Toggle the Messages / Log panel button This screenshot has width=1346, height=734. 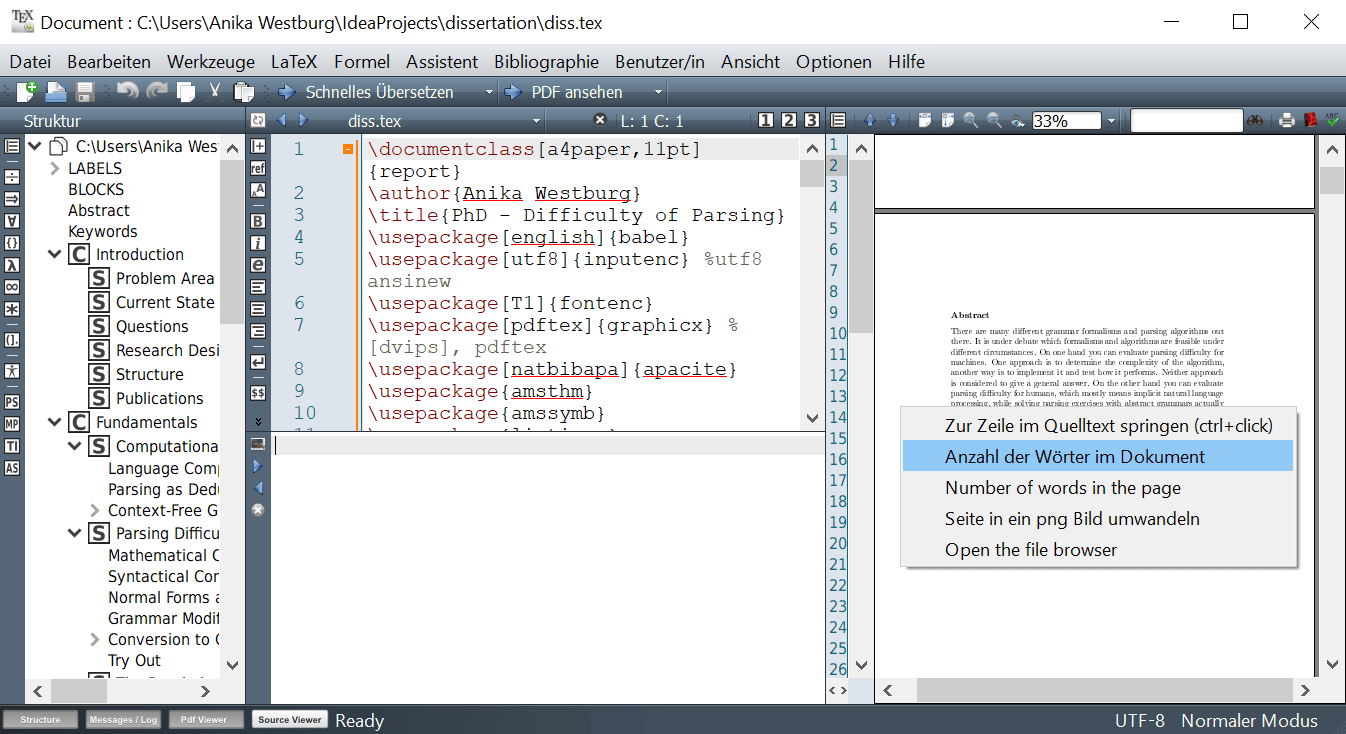coord(123,720)
